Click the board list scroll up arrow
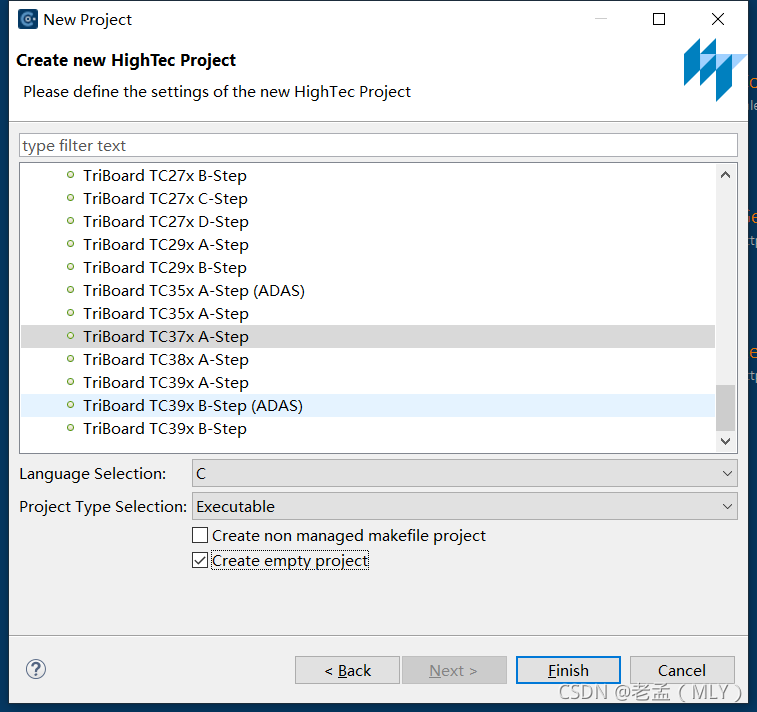The image size is (757, 712). (725, 175)
